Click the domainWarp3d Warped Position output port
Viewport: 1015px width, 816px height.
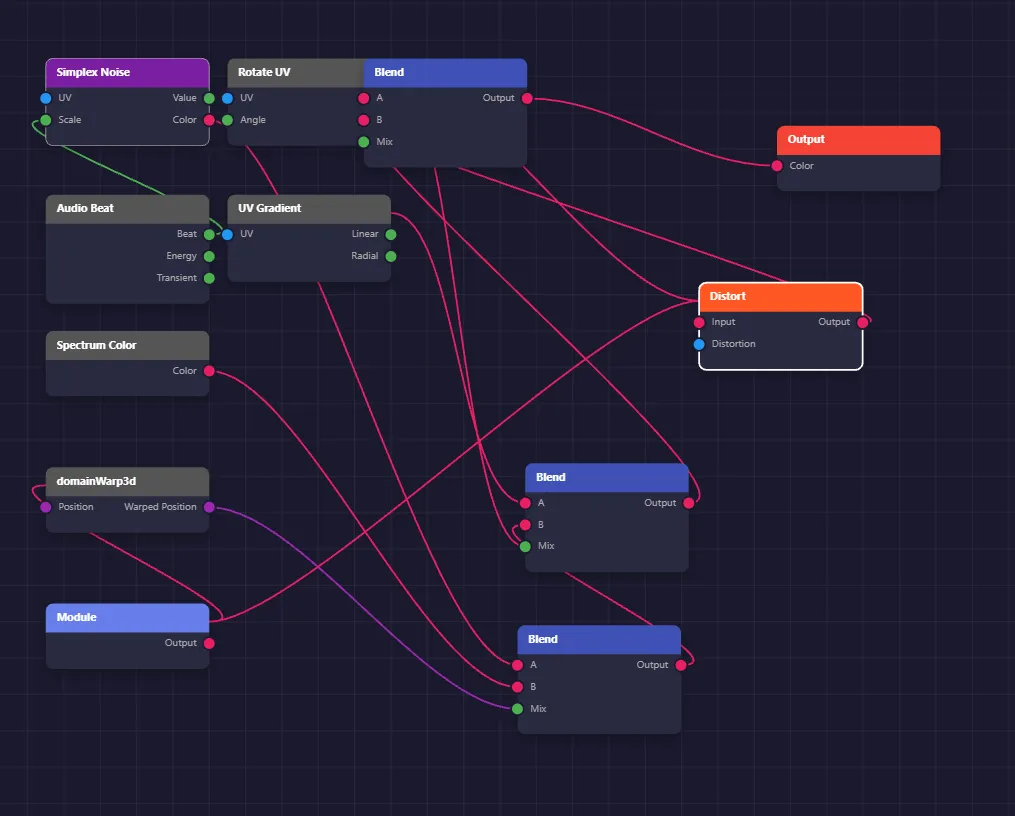209,507
